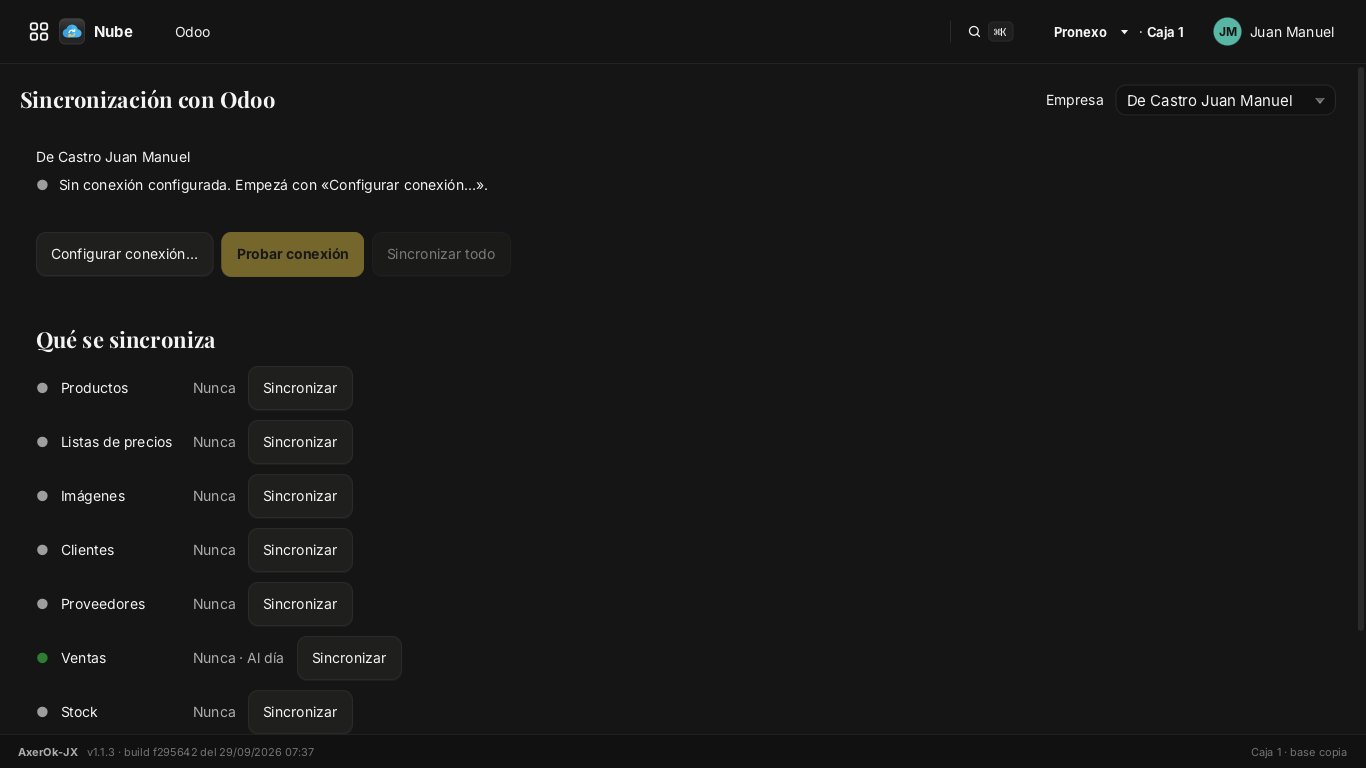Click the Listas de precios label
1366x768 pixels.
[116, 442]
